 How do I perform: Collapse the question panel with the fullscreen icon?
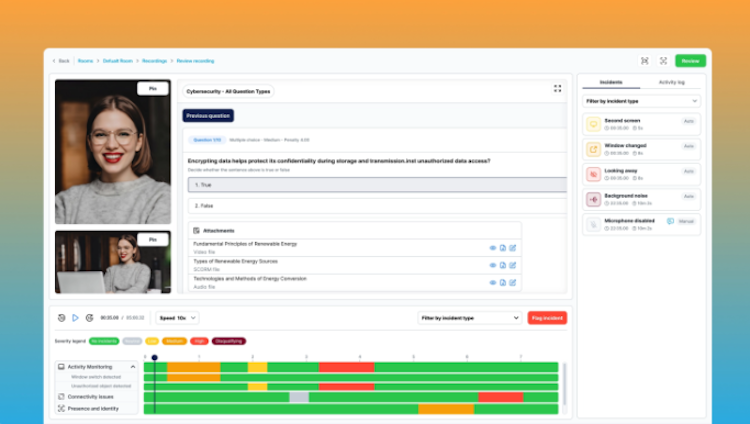(x=557, y=89)
